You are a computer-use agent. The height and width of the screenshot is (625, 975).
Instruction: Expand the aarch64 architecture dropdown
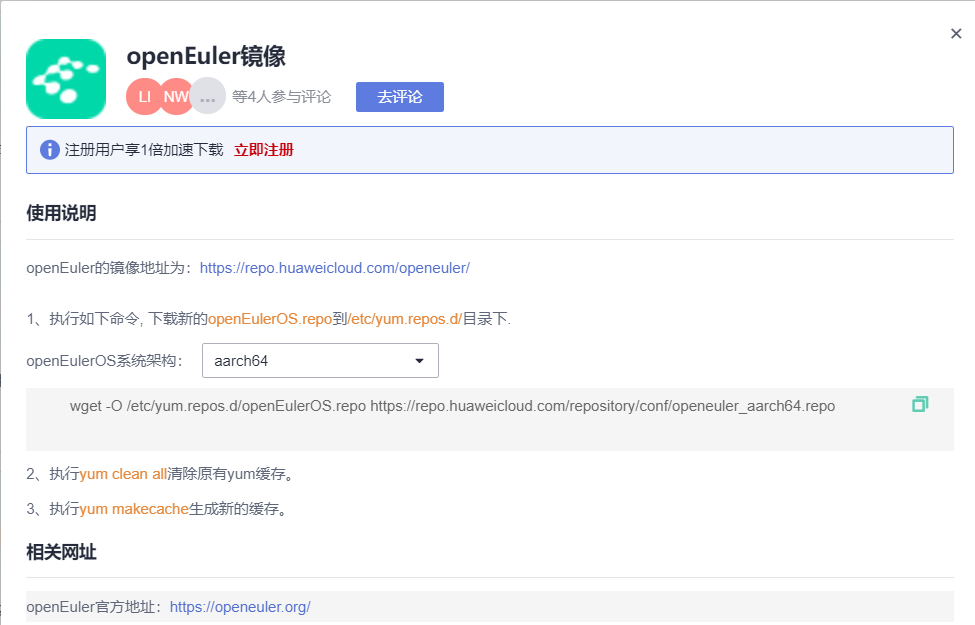[320, 361]
